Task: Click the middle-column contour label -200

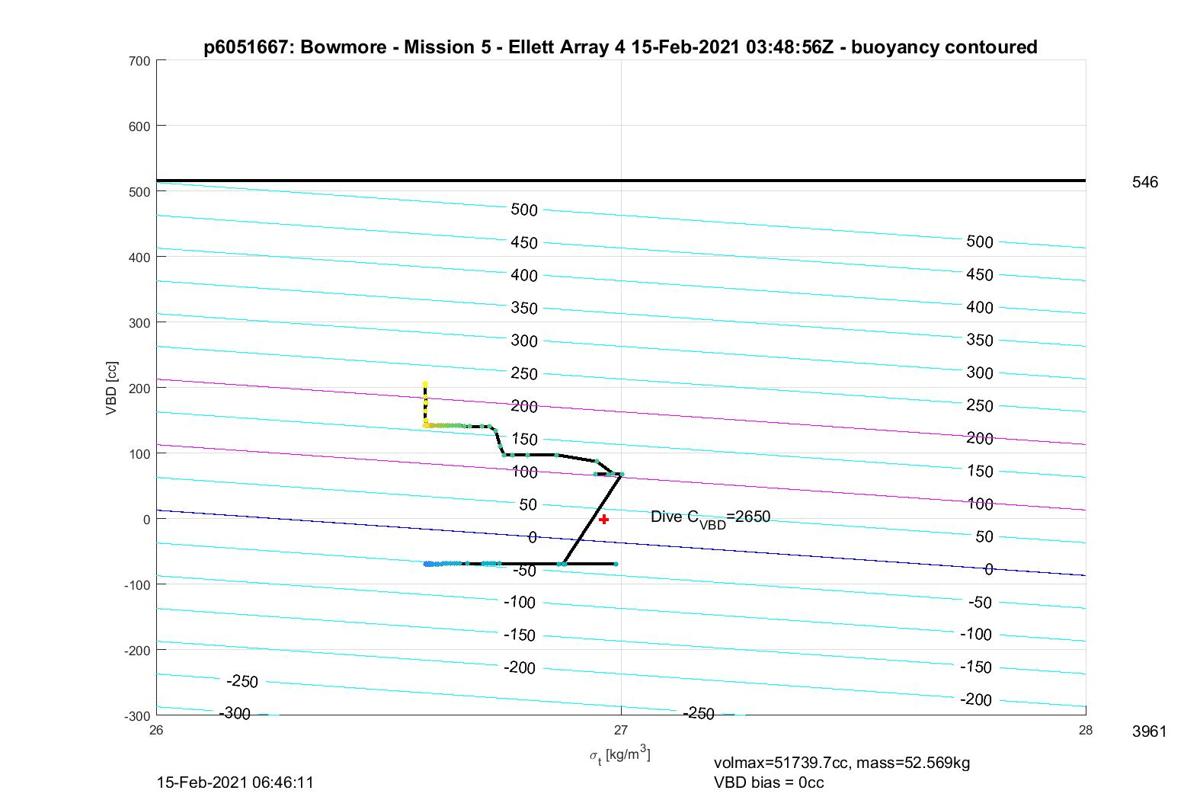Action: (x=519, y=668)
